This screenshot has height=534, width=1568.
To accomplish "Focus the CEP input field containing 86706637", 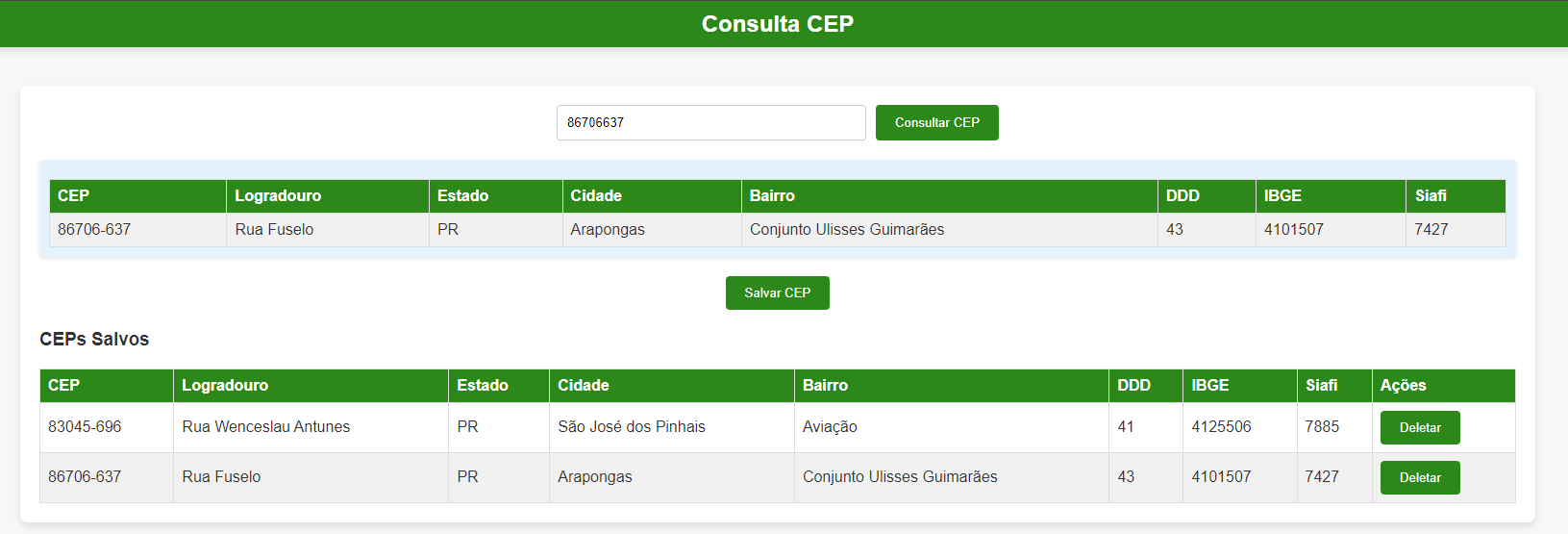I will (x=710, y=122).
